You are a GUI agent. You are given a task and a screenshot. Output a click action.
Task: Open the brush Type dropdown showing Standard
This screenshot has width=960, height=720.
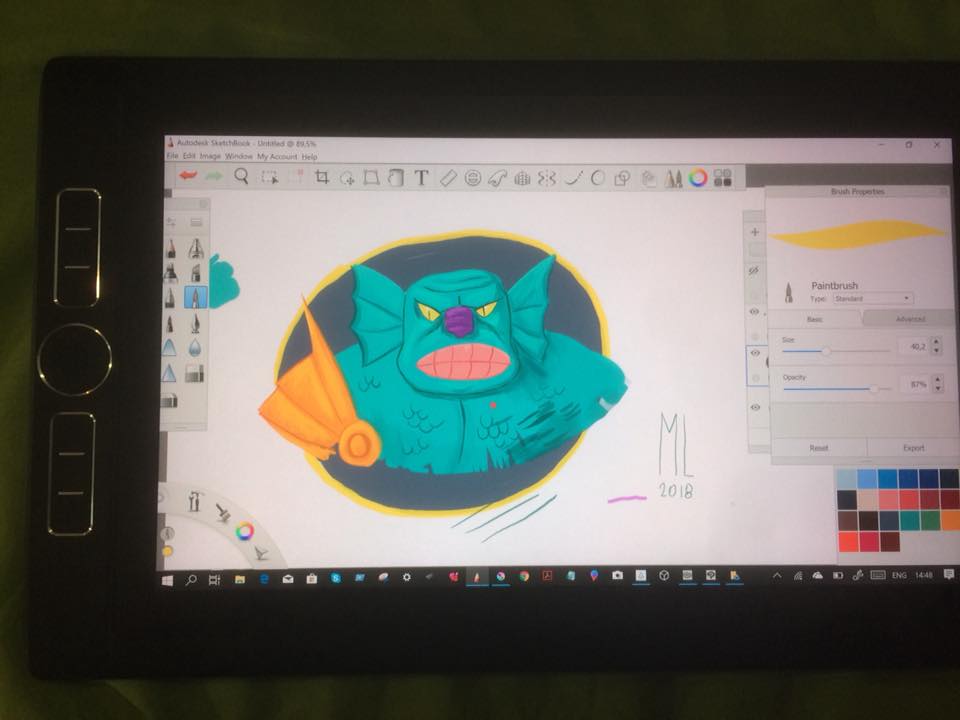873,298
